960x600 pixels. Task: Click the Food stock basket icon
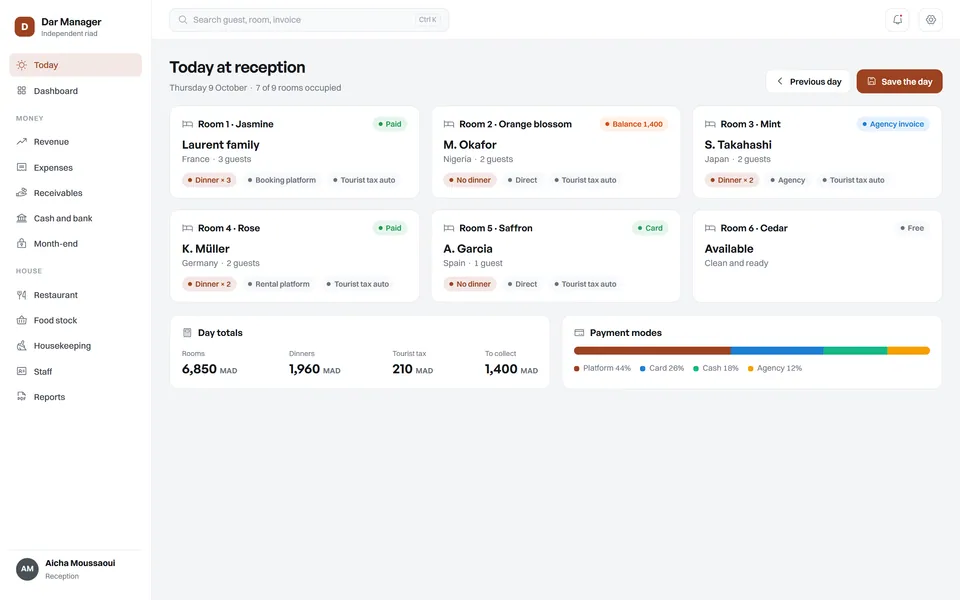[21, 320]
